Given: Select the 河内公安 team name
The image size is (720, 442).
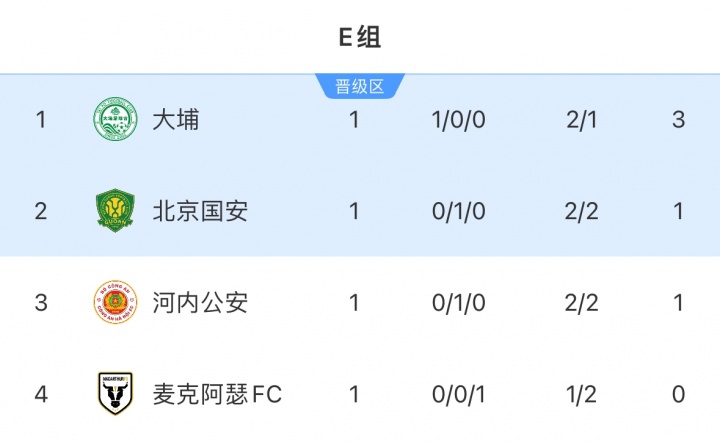Looking at the screenshot, I should 200,302.
